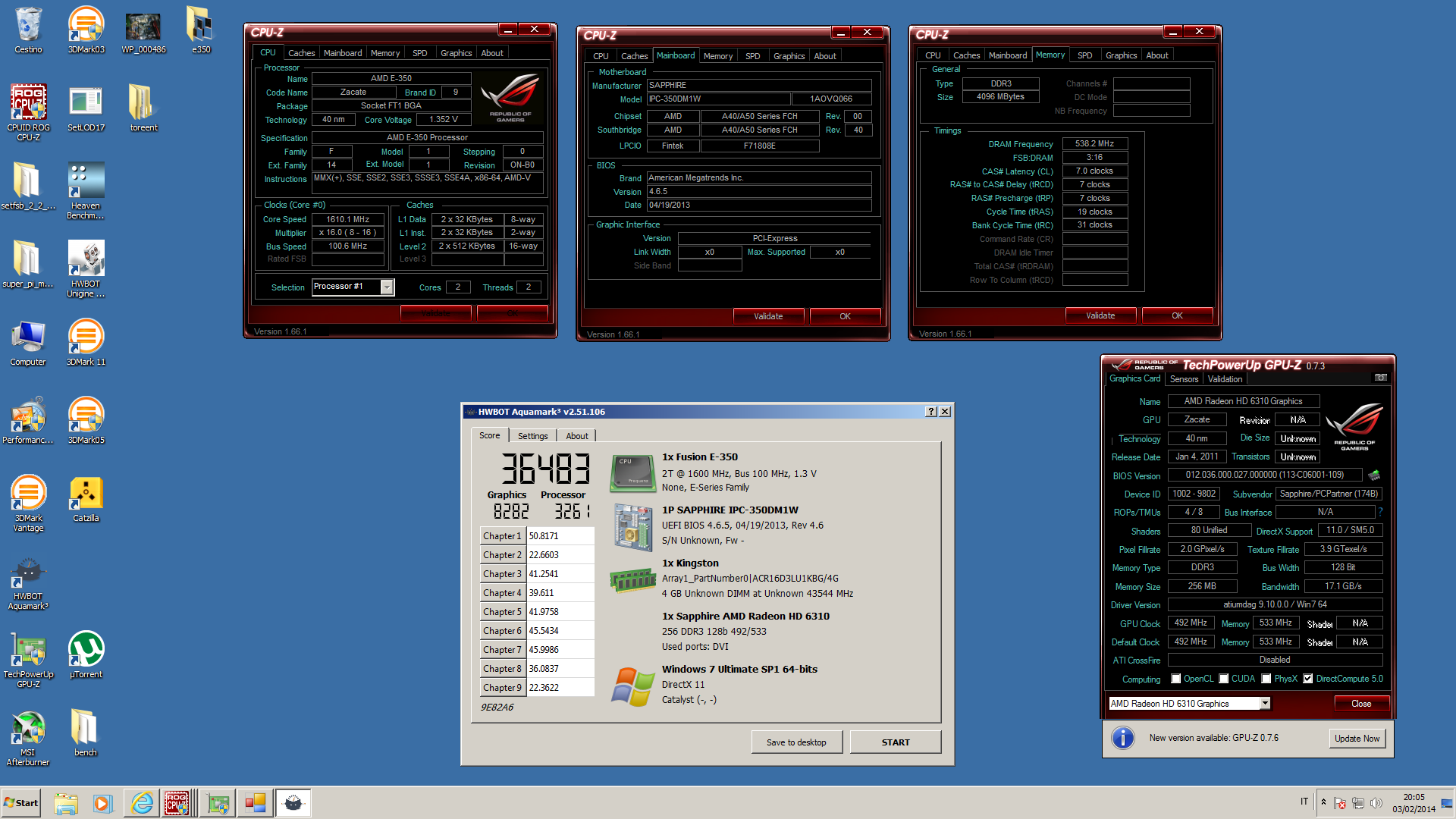Click the GPU-Z BIOS save chip icon
Screen dimensions: 1456x819
pyautogui.click(x=1374, y=475)
